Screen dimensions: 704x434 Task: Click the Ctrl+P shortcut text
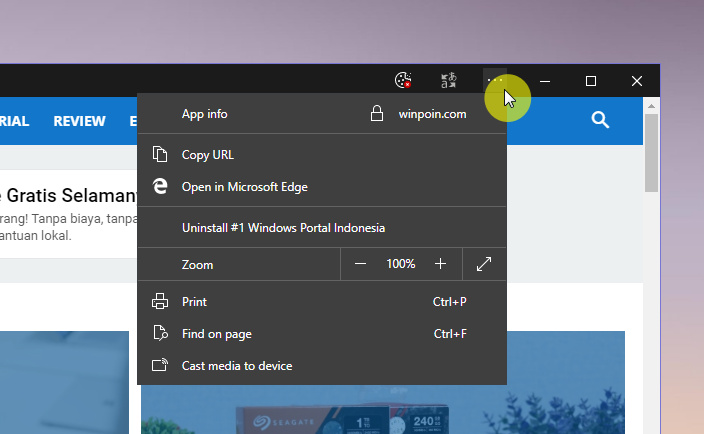(449, 302)
